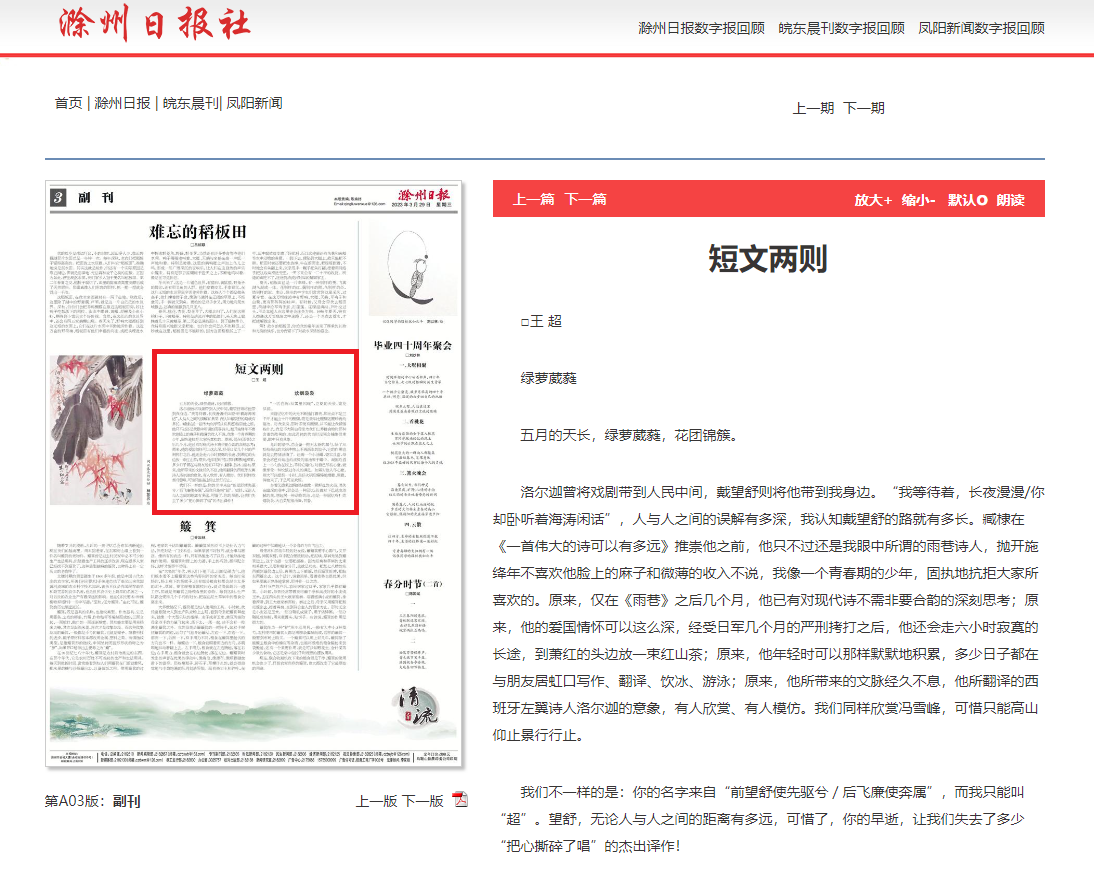Click the subheading 绿萝葳蕤
The height and width of the screenshot is (889, 1094).
coord(548,378)
